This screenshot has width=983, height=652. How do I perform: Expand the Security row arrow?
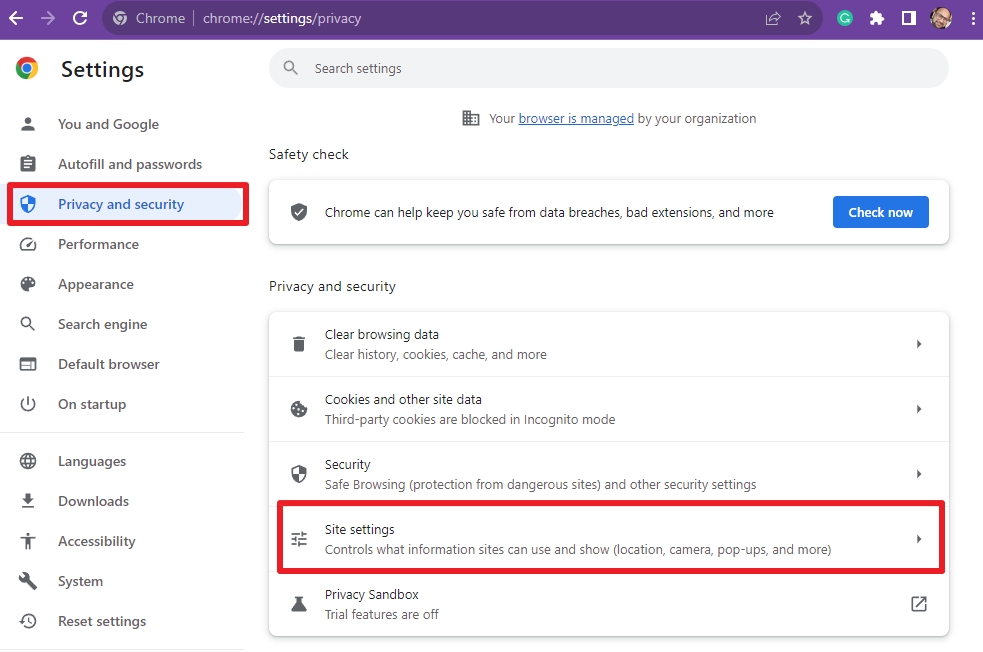click(918, 474)
